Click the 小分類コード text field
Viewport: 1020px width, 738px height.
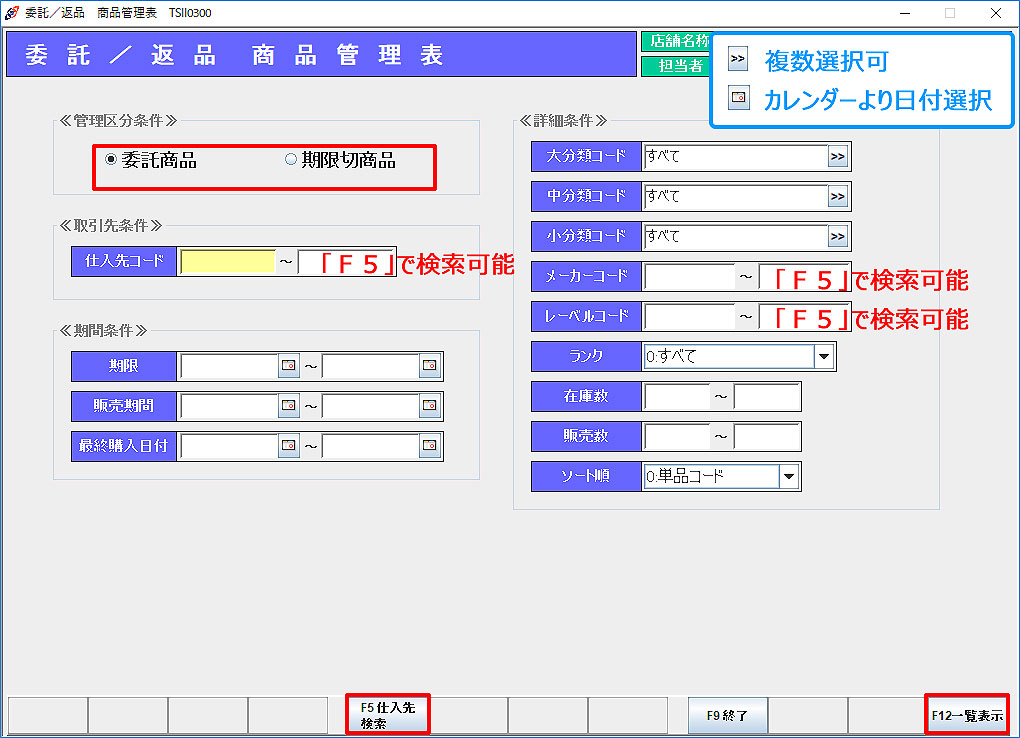coord(735,237)
